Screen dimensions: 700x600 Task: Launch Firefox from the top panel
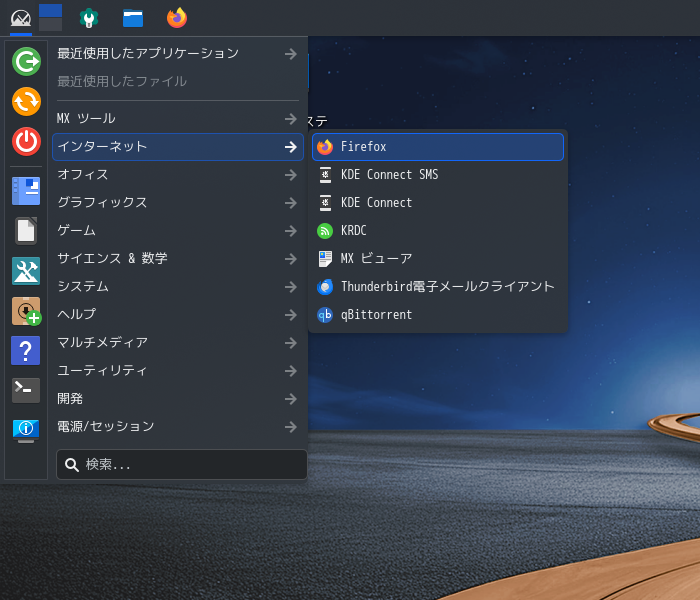click(177, 18)
